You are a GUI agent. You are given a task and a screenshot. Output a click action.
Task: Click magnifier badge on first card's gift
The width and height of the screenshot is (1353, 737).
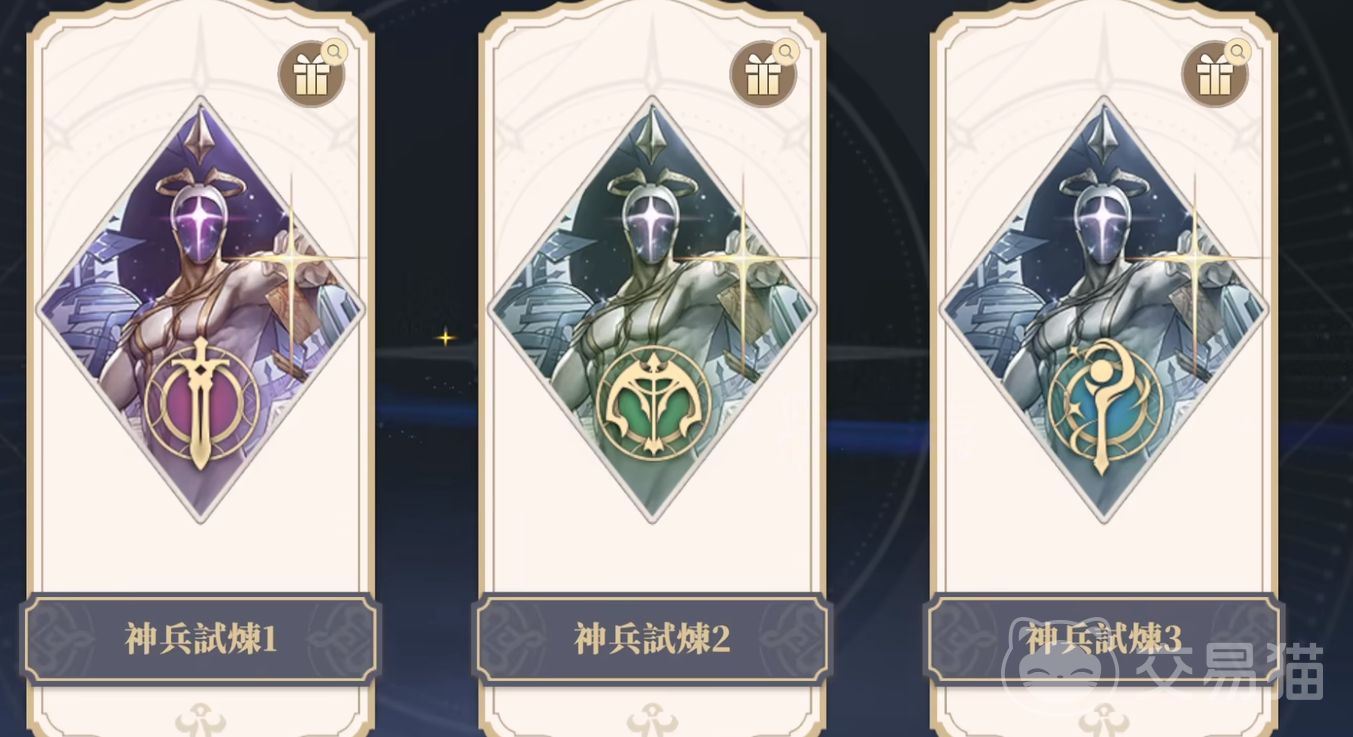[x=334, y=52]
